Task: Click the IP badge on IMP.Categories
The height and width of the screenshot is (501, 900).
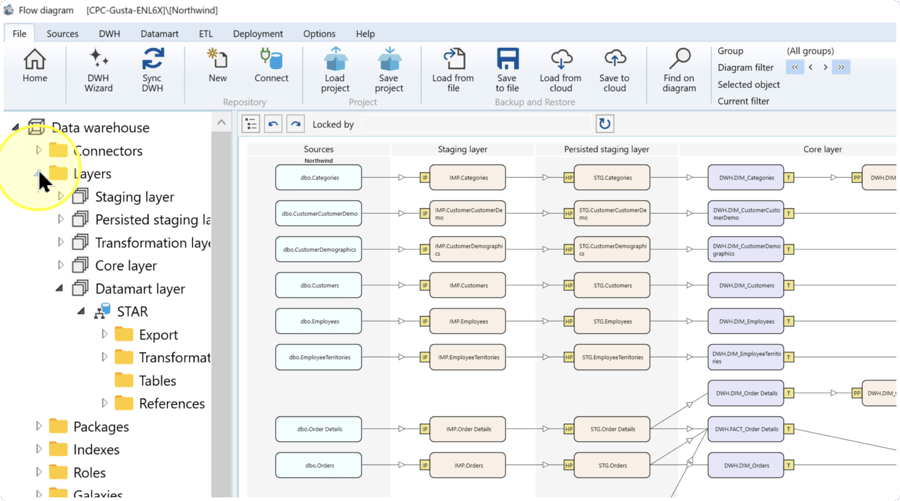Action: click(x=425, y=178)
